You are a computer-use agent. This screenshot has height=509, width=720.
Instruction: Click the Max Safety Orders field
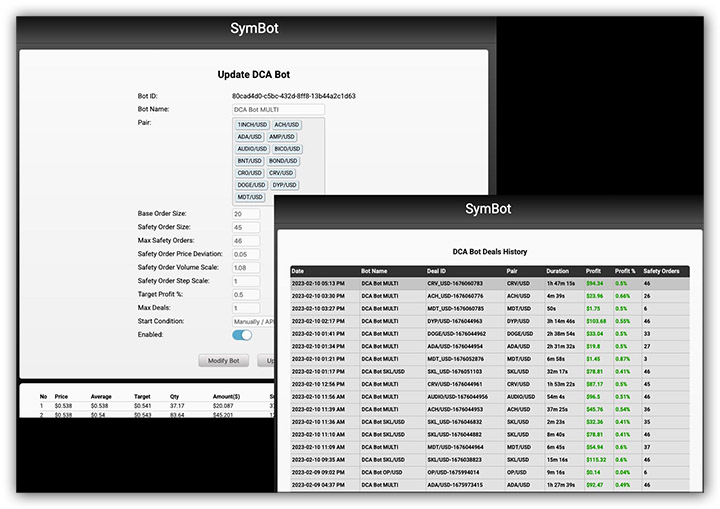(x=246, y=240)
